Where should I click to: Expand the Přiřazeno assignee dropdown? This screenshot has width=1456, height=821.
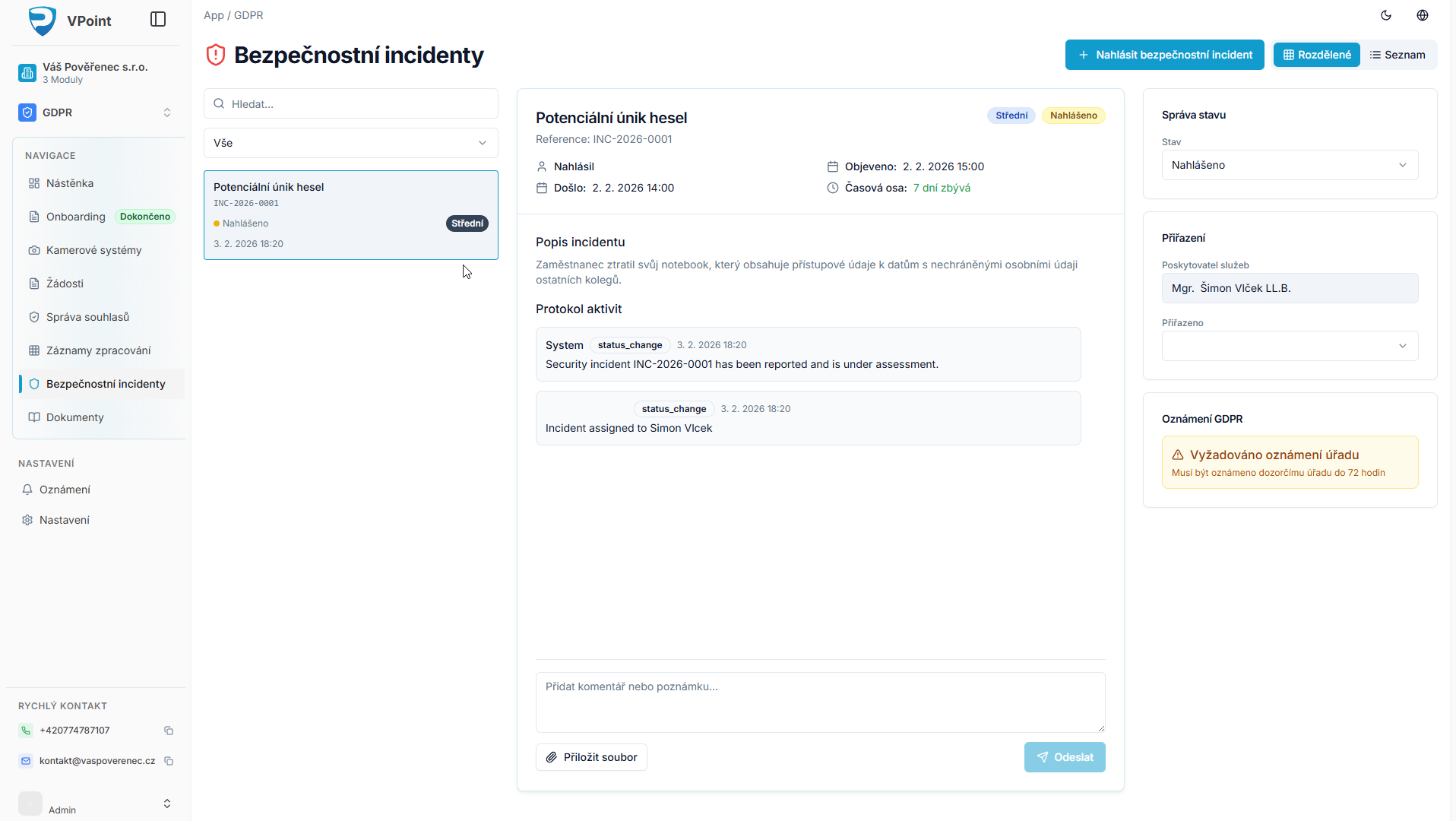(x=1289, y=346)
